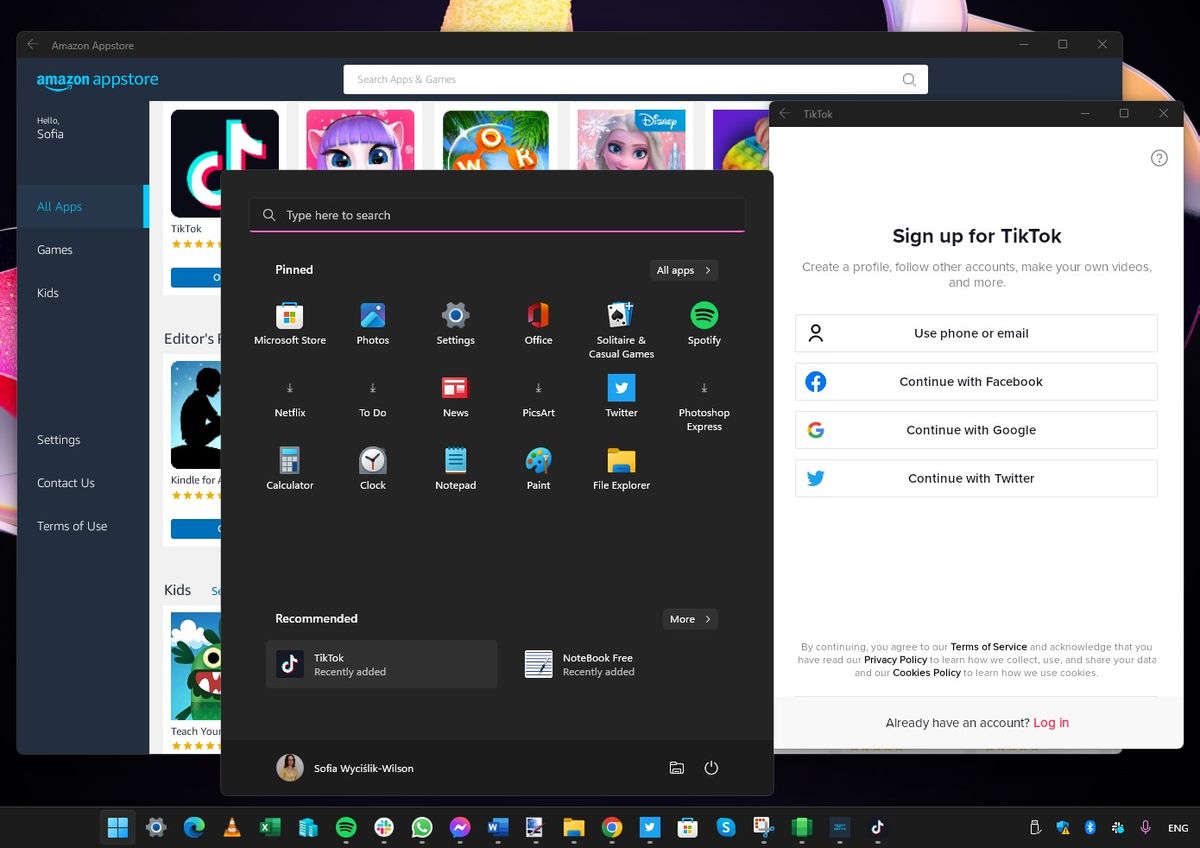The height and width of the screenshot is (848, 1200).
Task: Open Spotify from the Start menu pinned apps
Action: click(703, 318)
